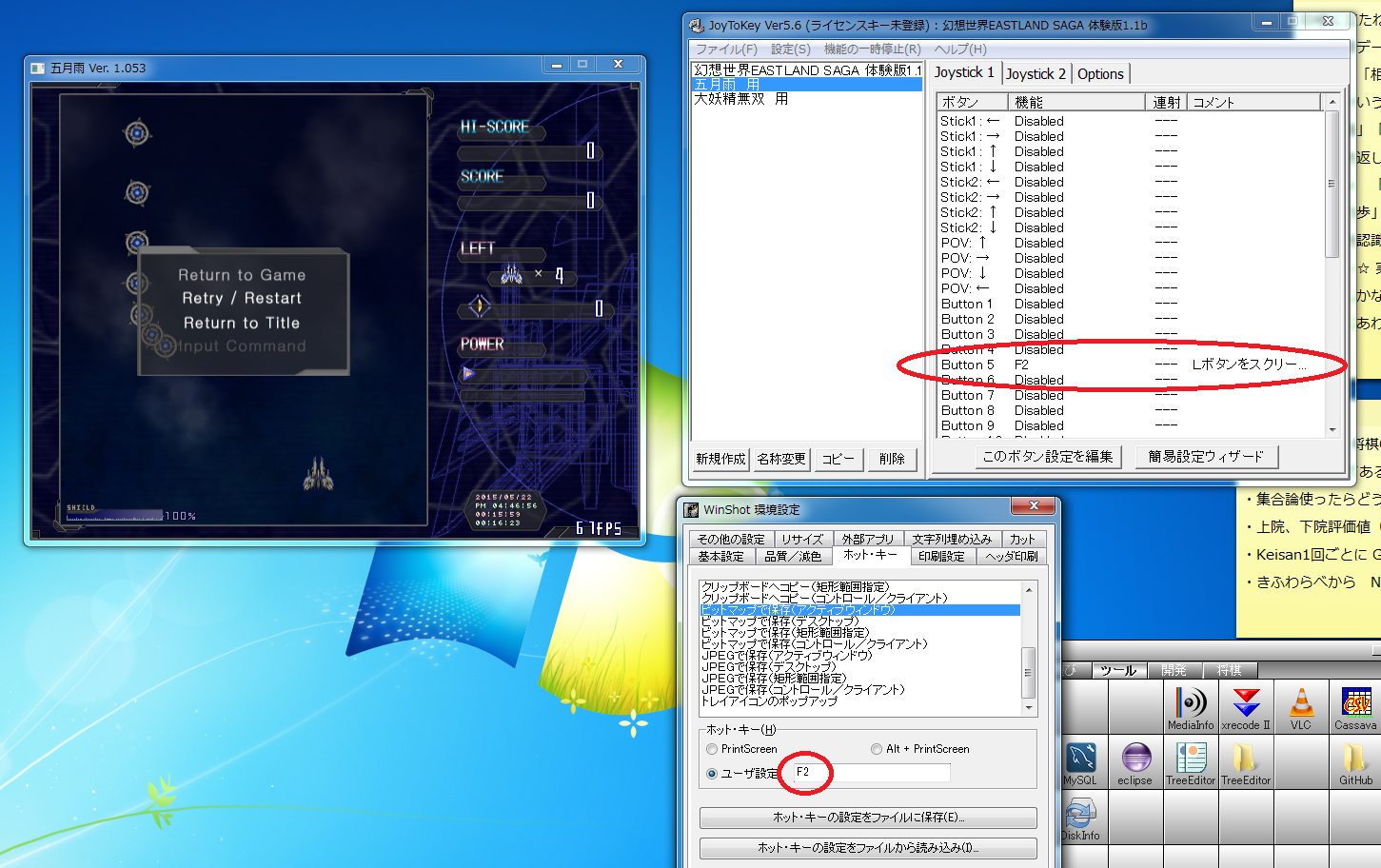1381x868 pixels.
Task: Click the JoyToKey title bar icon
Action: (x=697, y=25)
